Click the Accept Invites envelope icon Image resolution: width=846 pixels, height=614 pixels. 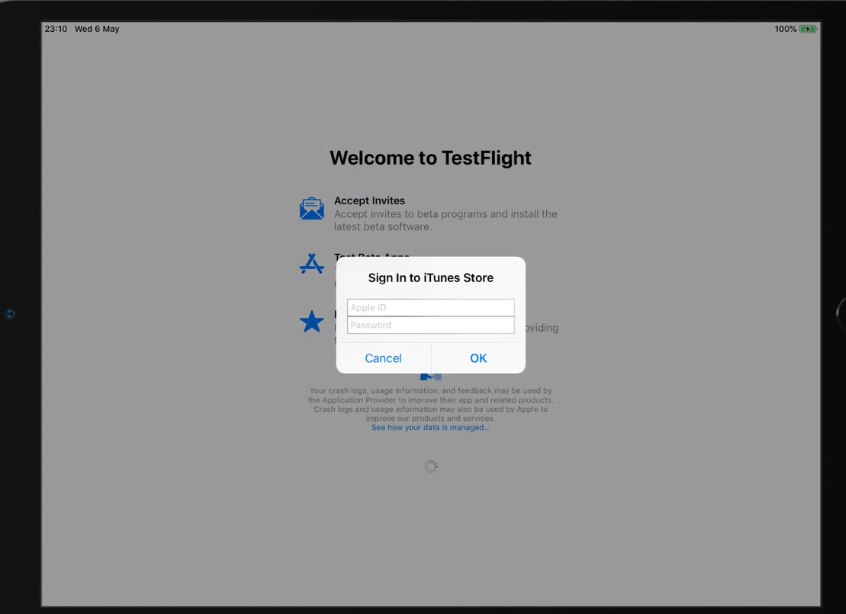pos(312,209)
